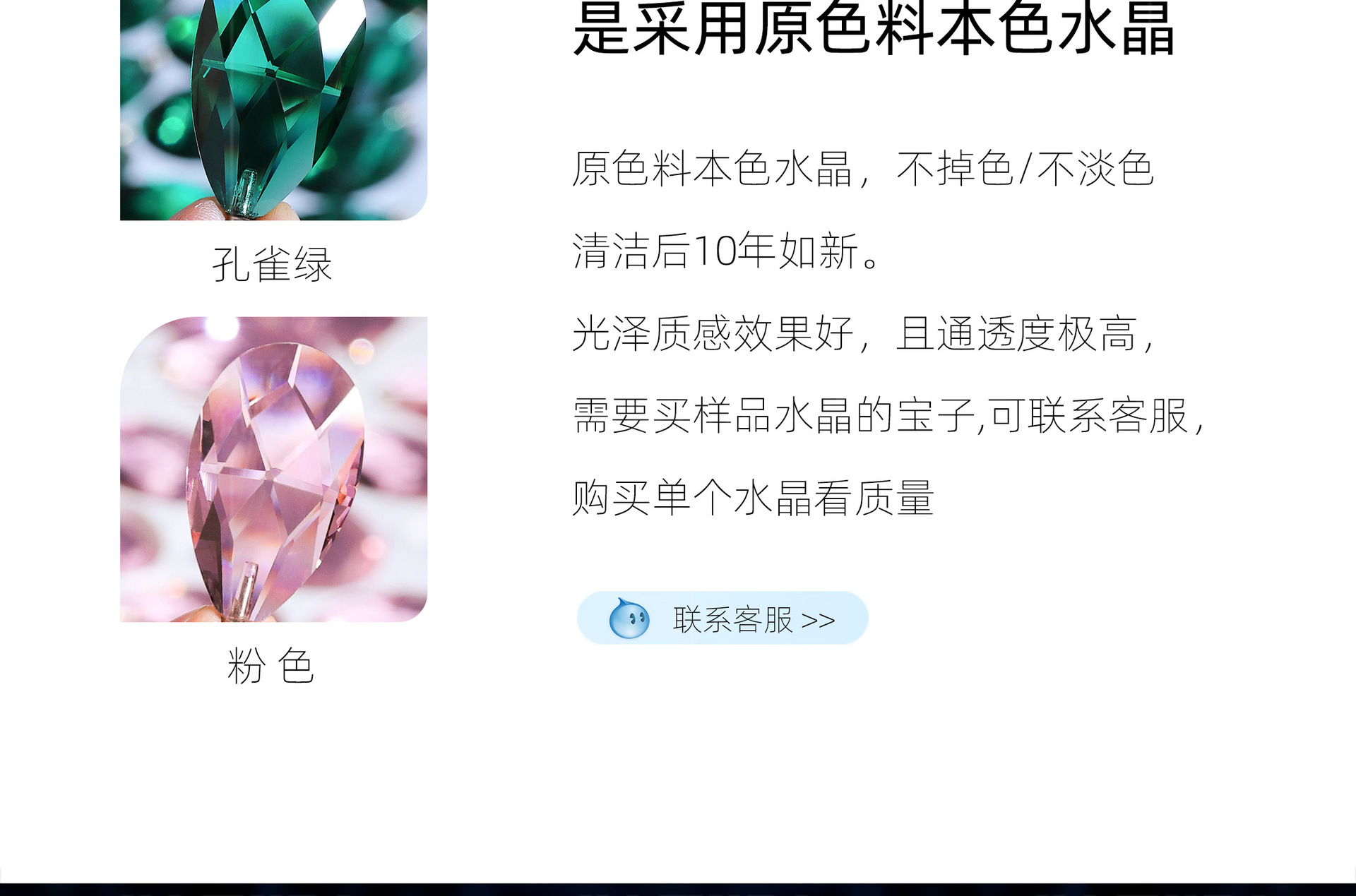Click the >> arrows in the contact button

click(x=819, y=621)
